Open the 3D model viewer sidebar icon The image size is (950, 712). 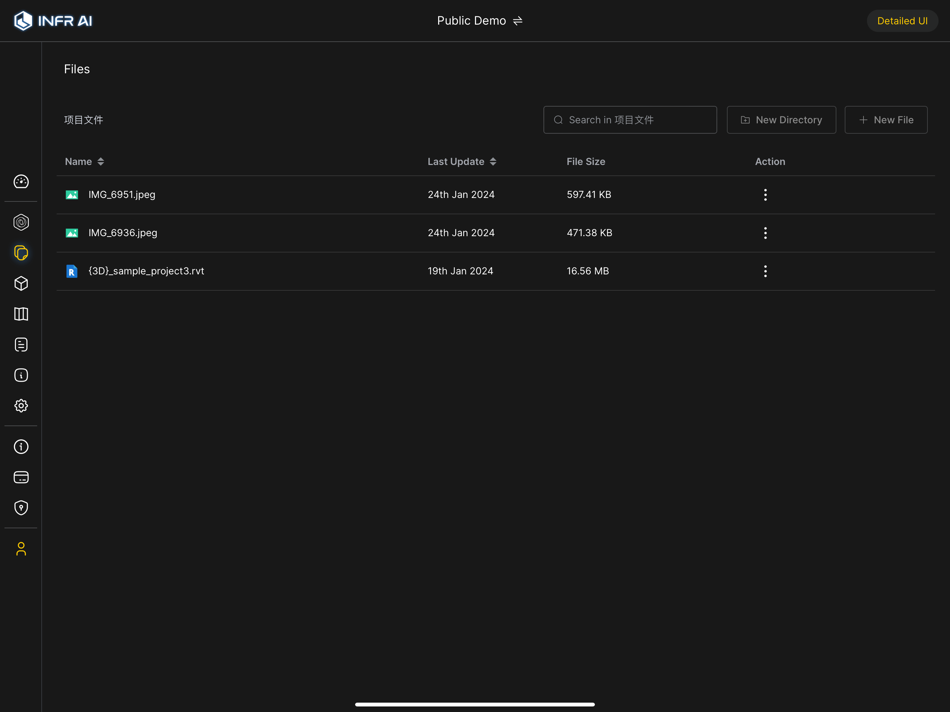pyautogui.click(x=20, y=283)
